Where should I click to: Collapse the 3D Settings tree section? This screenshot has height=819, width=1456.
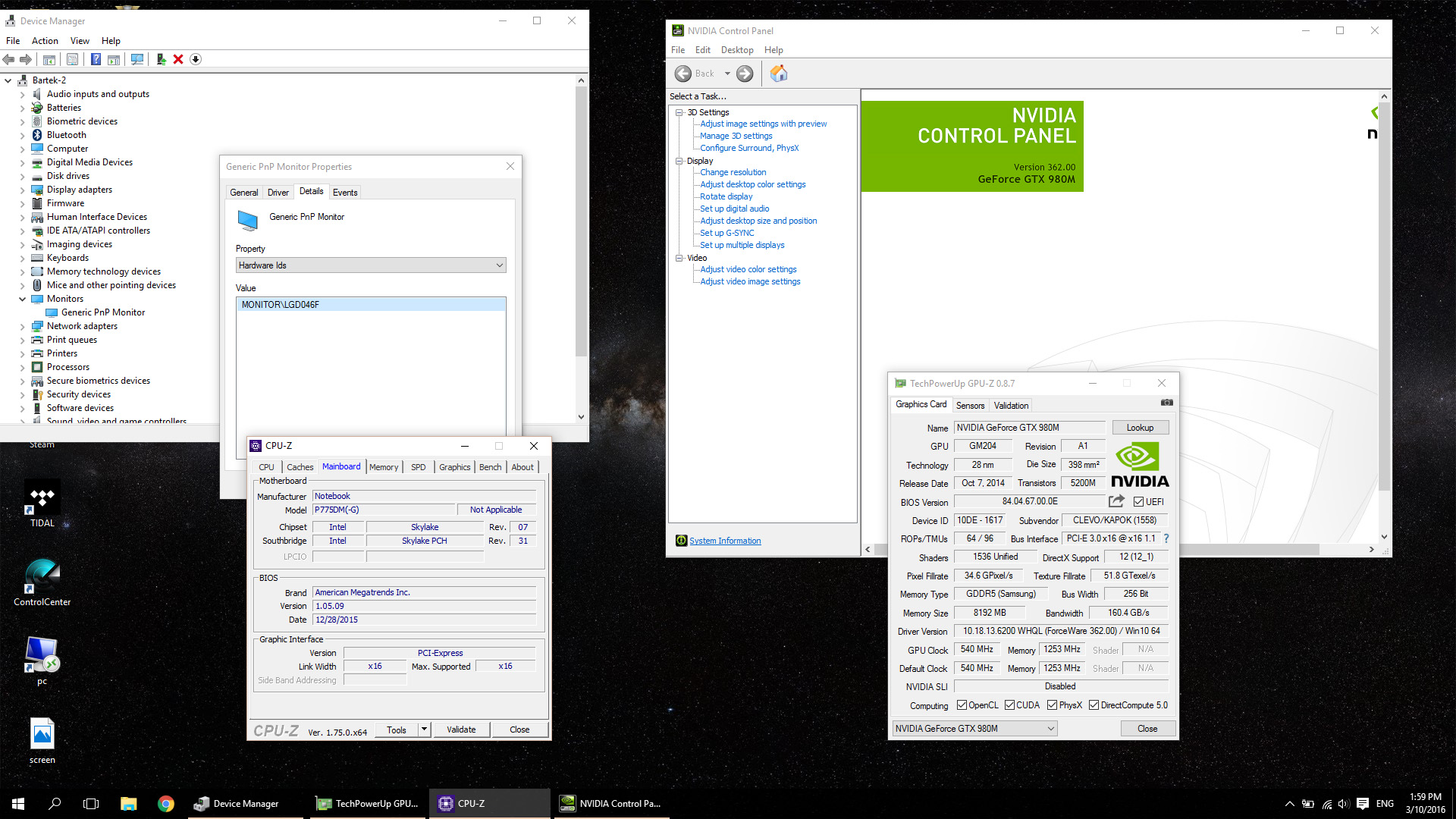pyautogui.click(x=679, y=112)
